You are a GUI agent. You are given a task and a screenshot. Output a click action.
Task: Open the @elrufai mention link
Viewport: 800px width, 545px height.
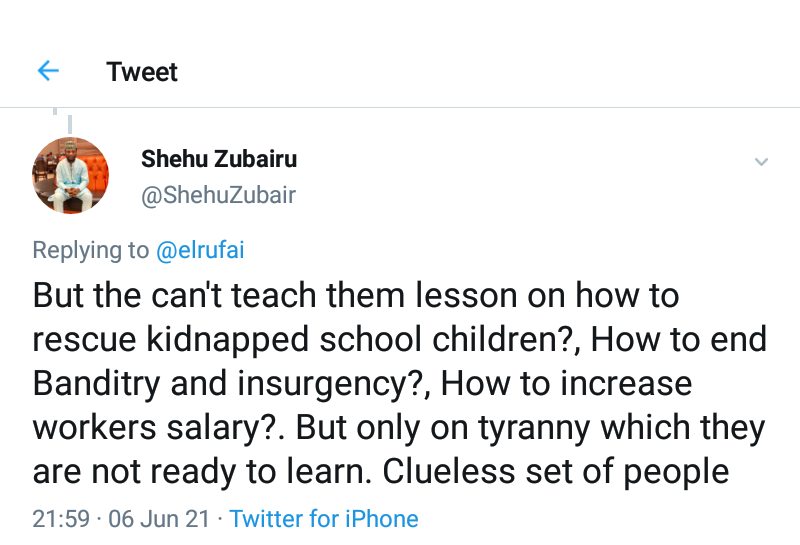pos(200,250)
